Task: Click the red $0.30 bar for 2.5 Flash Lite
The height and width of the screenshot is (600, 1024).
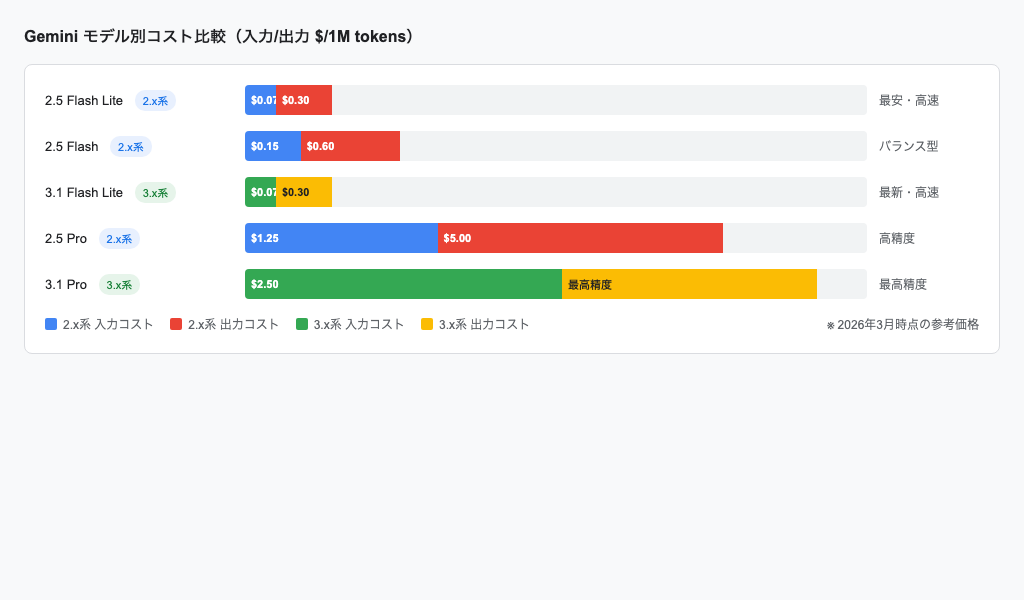Action: [x=304, y=100]
